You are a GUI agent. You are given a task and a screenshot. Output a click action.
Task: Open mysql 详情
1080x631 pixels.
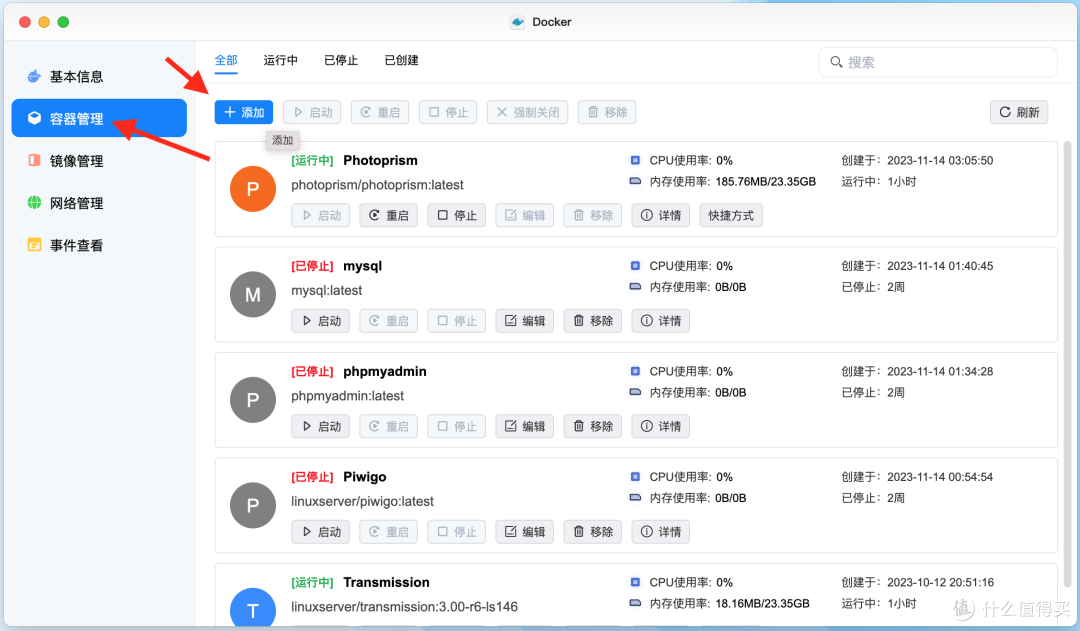[x=661, y=321]
